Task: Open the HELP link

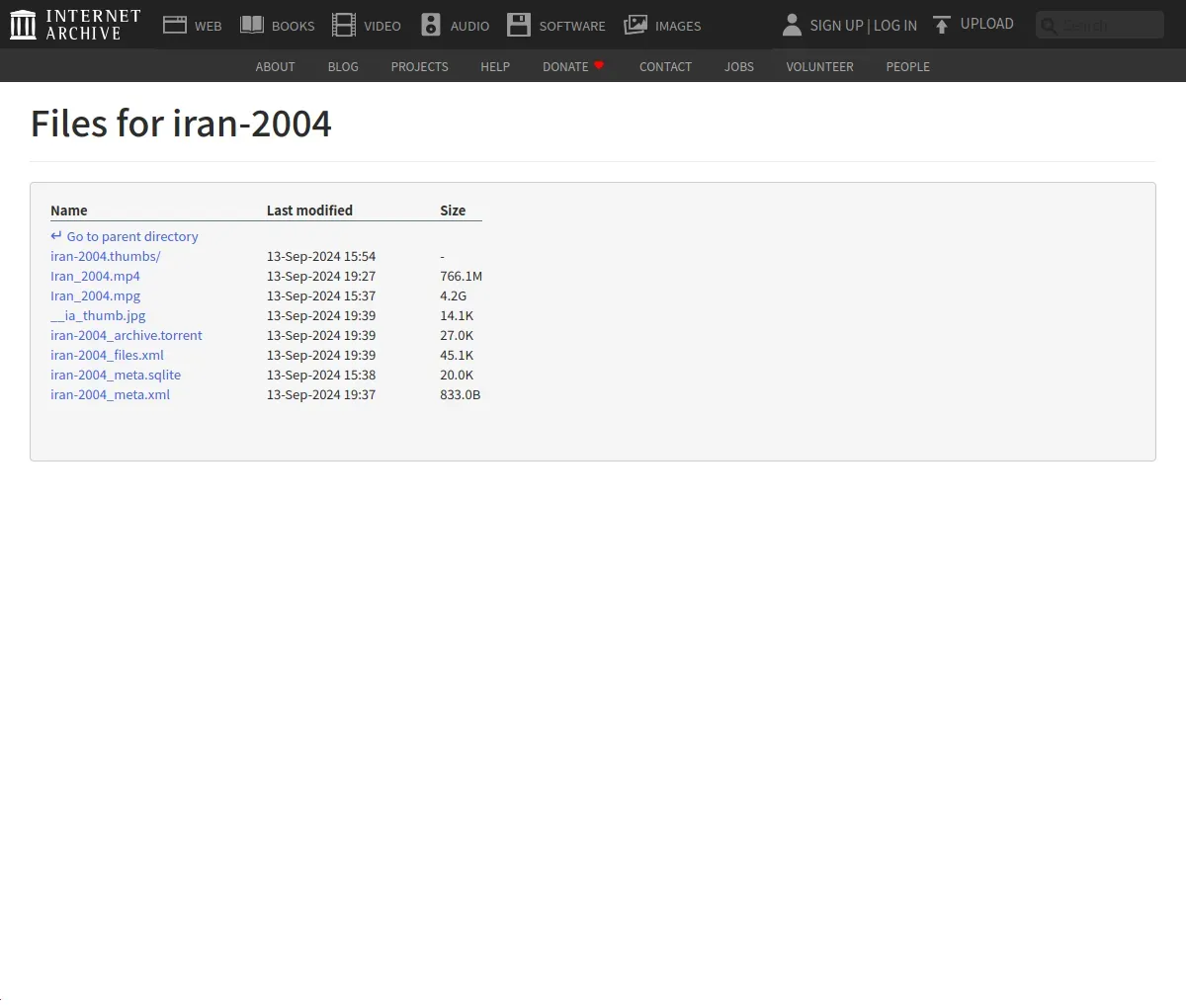Action: point(495,66)
